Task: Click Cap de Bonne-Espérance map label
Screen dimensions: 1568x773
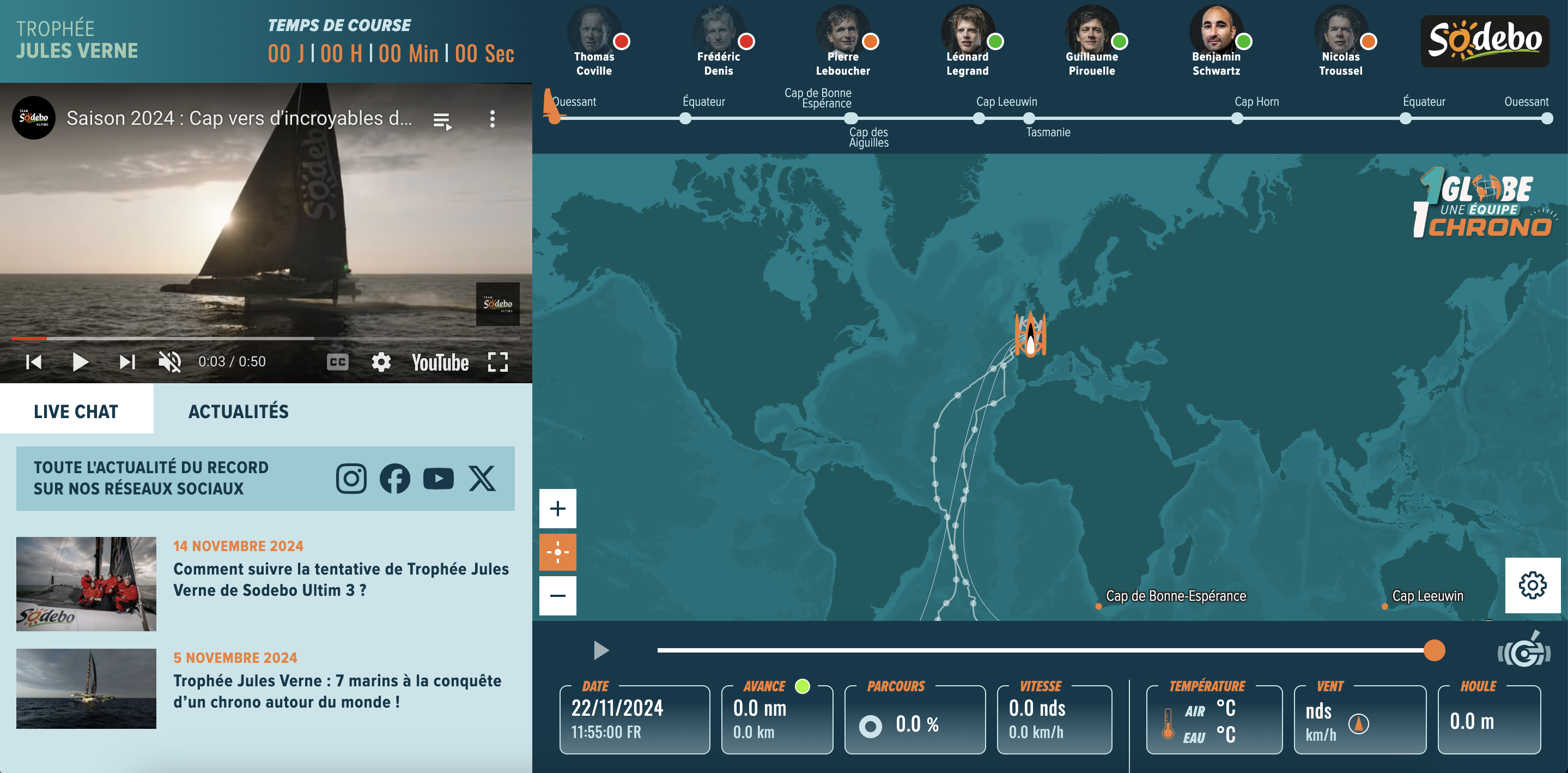Action: (x=1176, y=596)
